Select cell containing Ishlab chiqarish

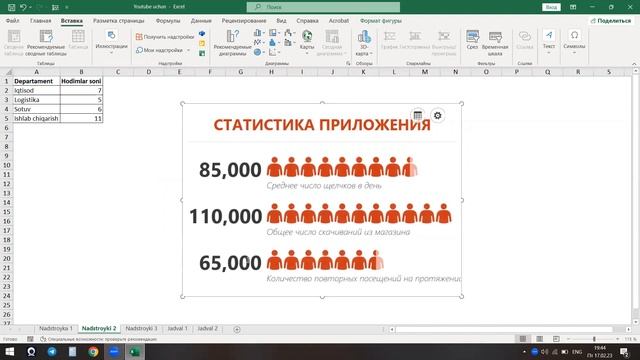tap(36, 118)
